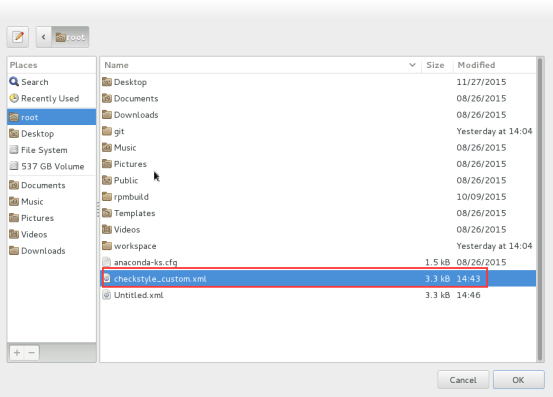Open Recently Used in Places sidebar
Image resolution: width=553 pixels, height=397 pixels.
coord(51,98)
